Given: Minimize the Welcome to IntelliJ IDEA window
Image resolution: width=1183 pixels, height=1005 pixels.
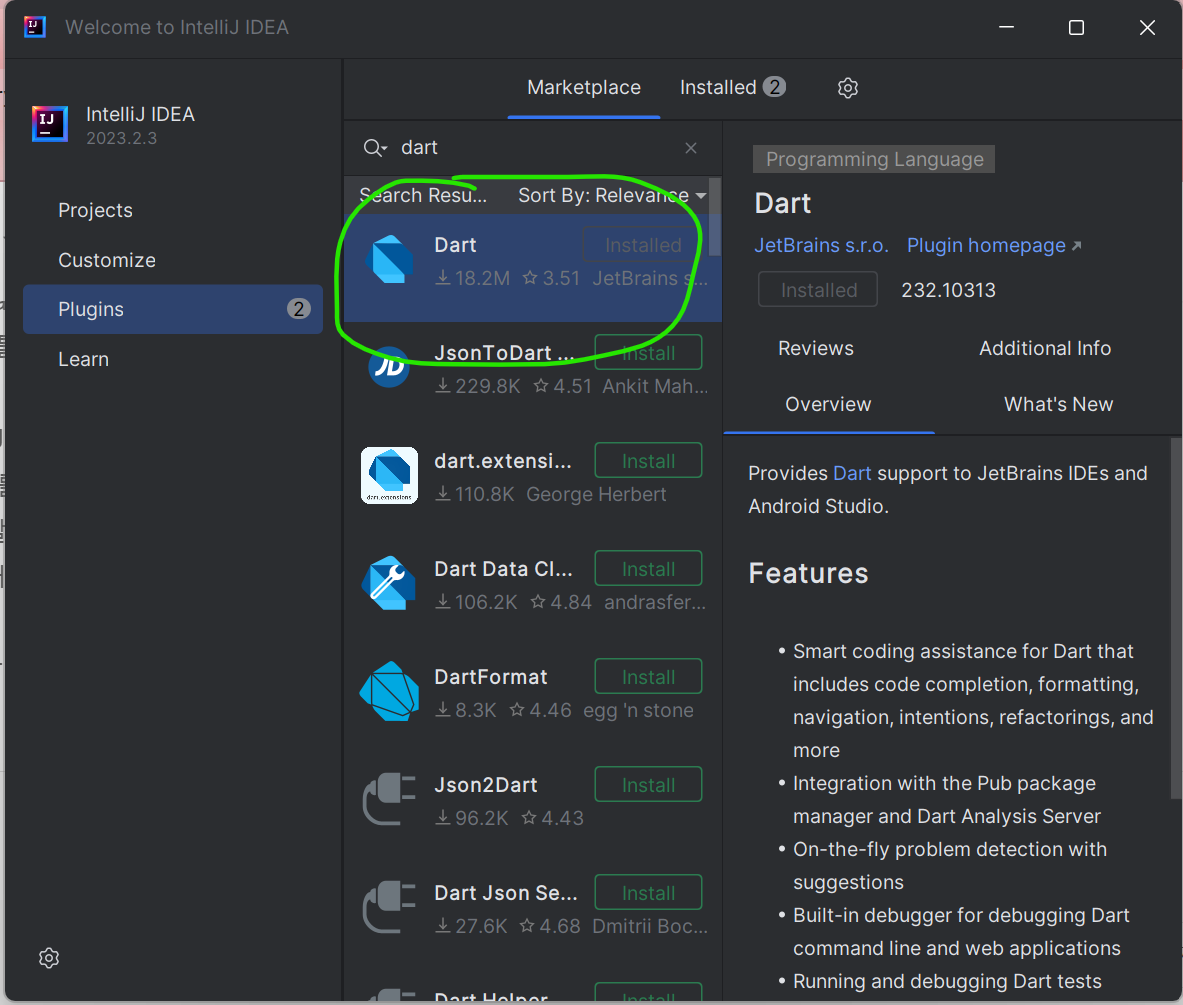Looking at the screenshot, I should [x=1006, y=28].
